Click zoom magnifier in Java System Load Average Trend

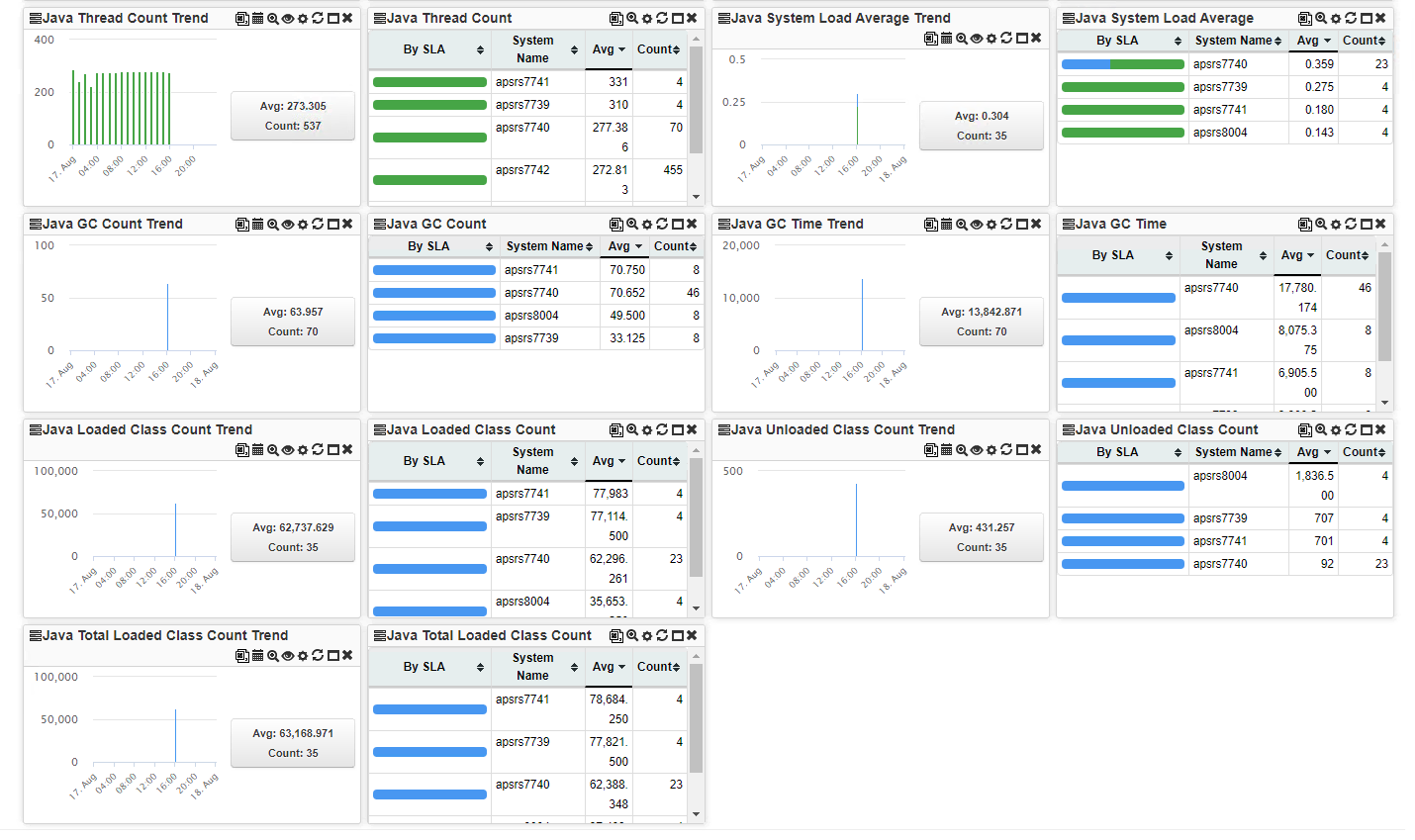pos(961,39)
